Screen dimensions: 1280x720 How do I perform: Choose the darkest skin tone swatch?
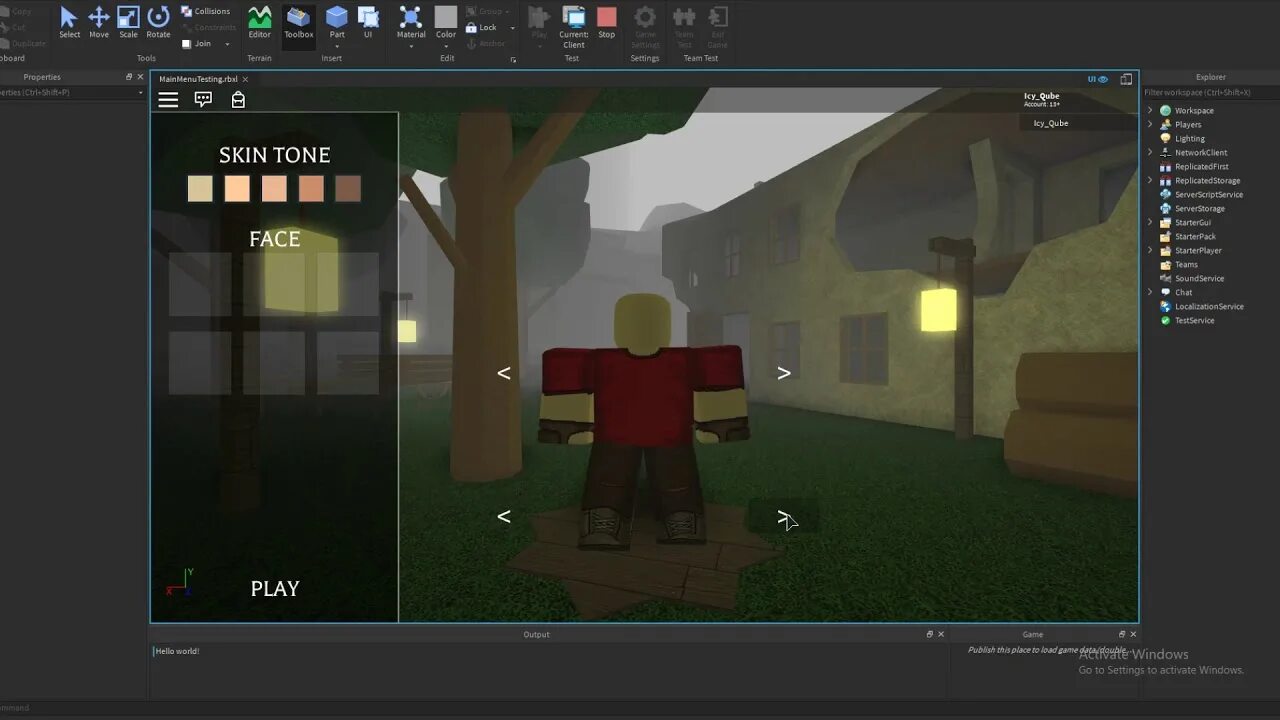coord(348,189)
